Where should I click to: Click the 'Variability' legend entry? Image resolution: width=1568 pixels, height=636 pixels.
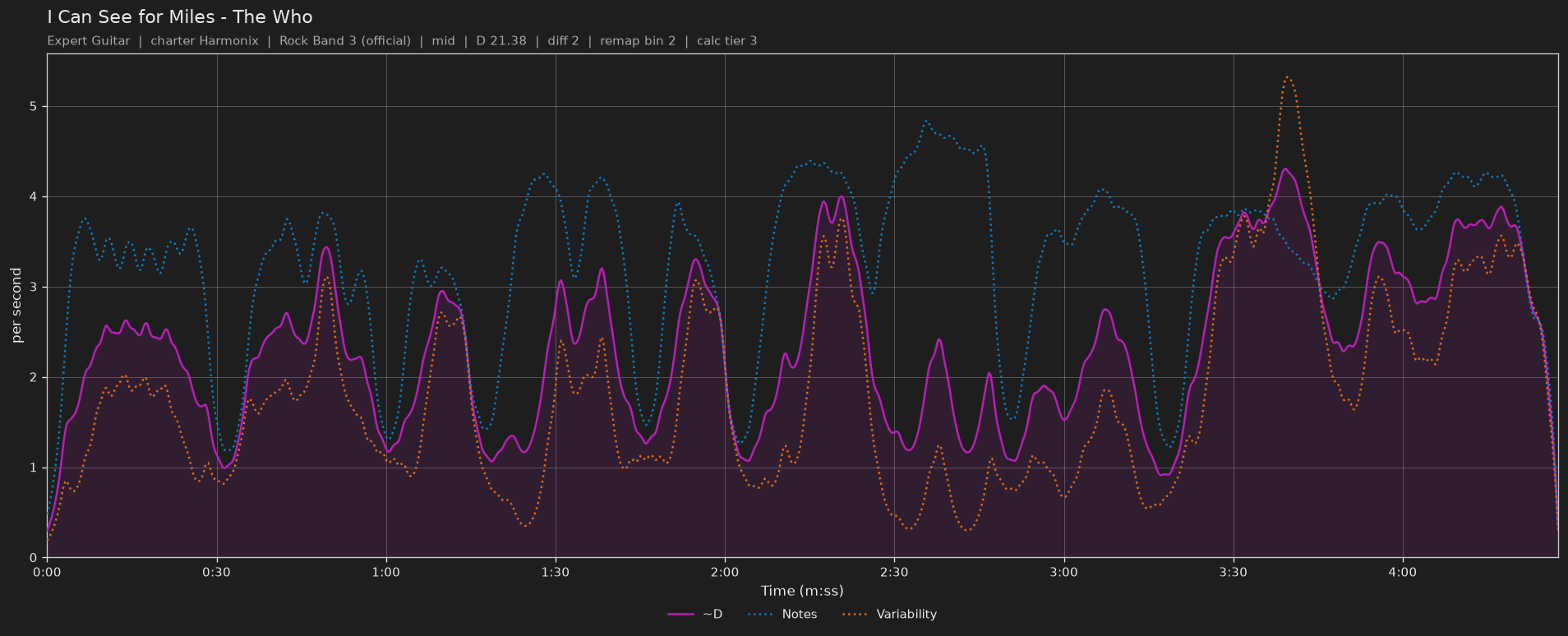point(890,615)
